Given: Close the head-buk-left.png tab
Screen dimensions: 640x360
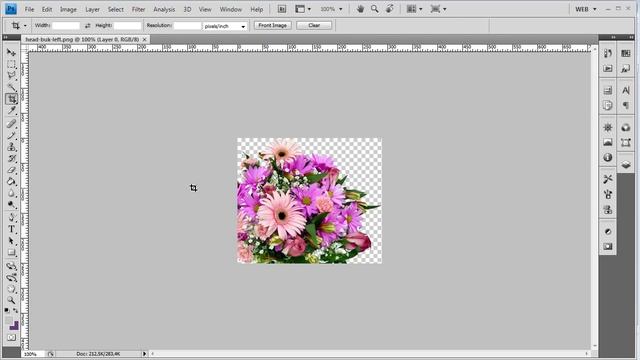Looking at the screenshot, I should 144,40.
